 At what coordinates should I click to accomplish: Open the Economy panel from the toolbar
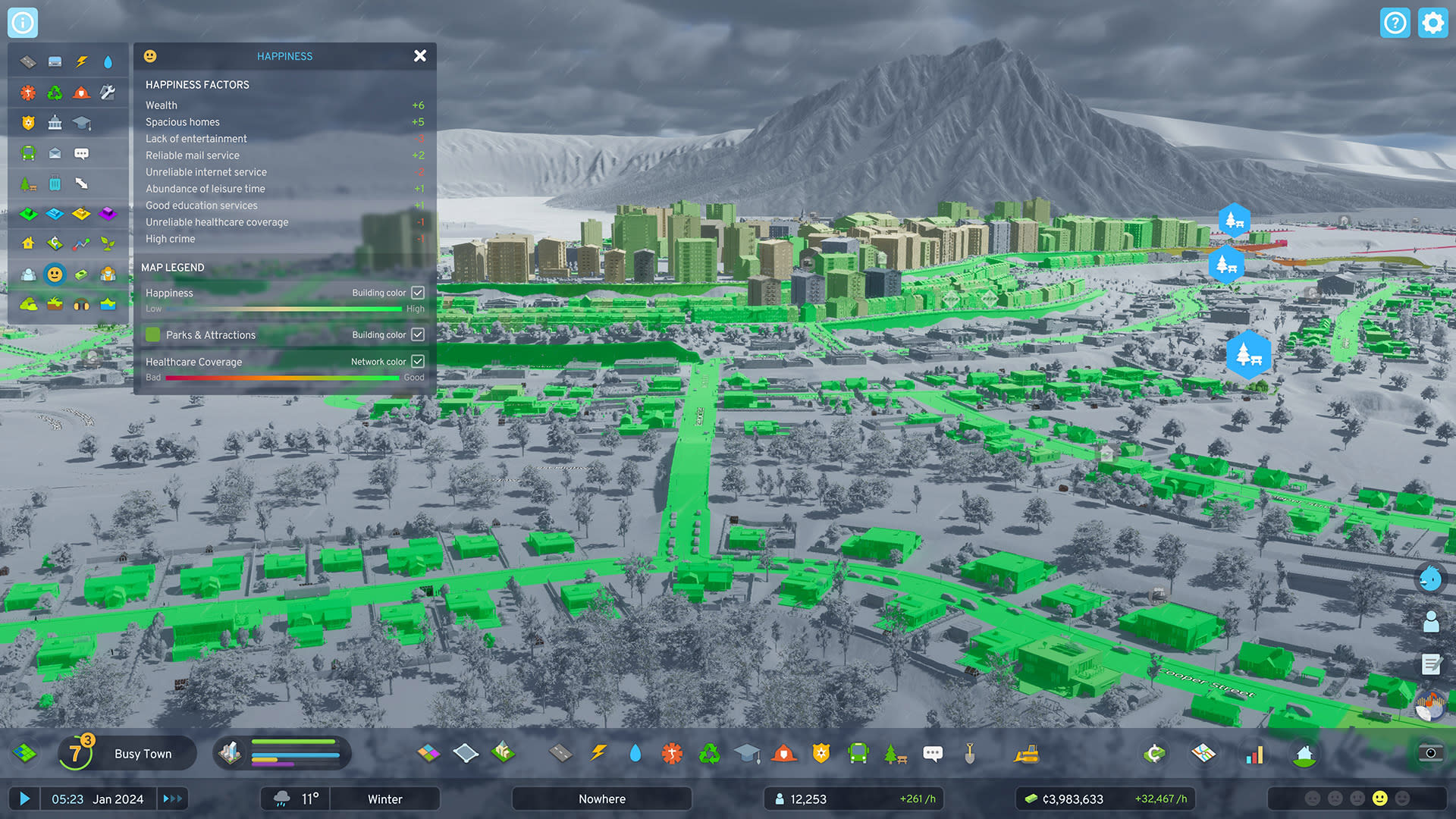(x=1153, y=753)
